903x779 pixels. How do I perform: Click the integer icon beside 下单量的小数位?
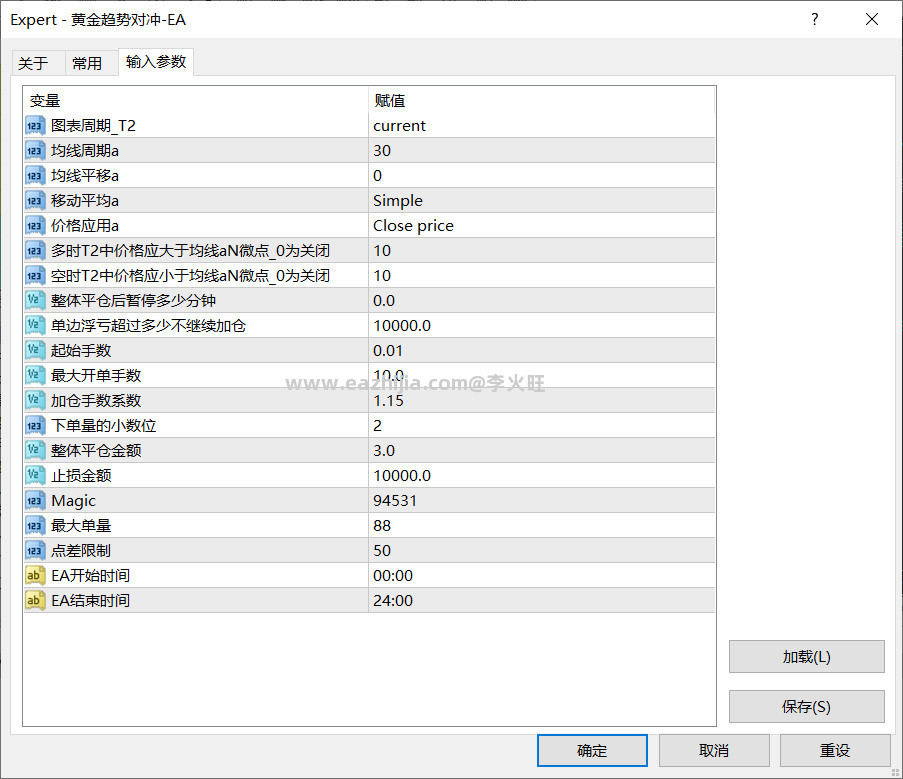tap(35, 426)
